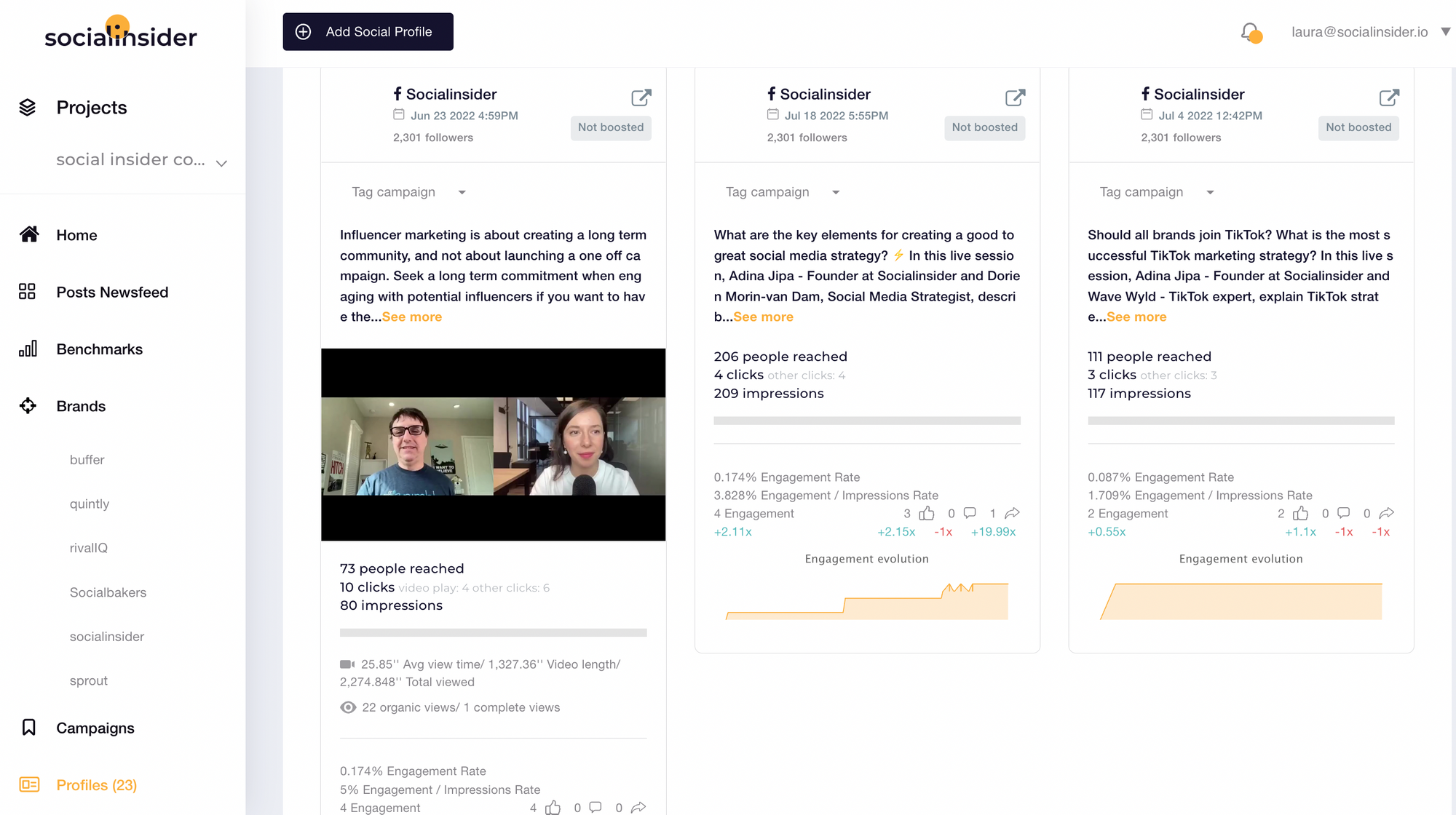This screenshot has width=1456, height=815.
Task: Click the Projects heading
Action: [92, 108]
